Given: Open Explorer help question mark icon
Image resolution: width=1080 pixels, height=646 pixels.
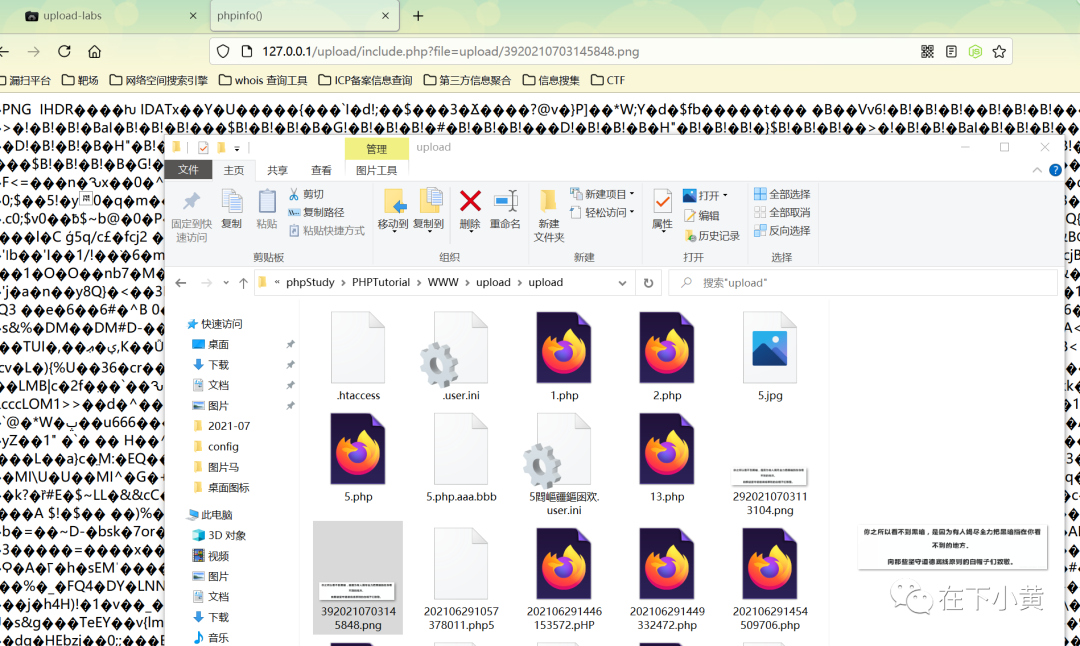Looking at the screenshot, I should pyautogui.click(x=1055, y=170).
